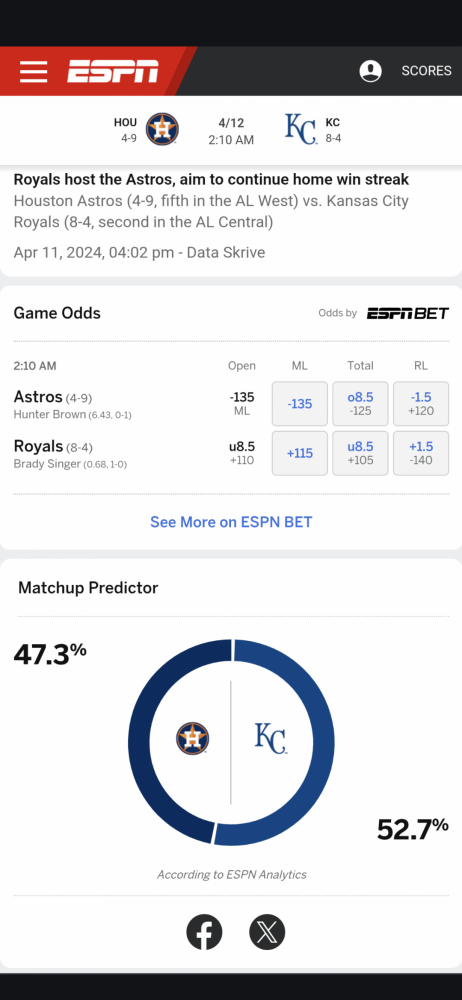Tap the Astros logo in scoreboard header
The height and width of the screenshot is (1000, 462).
point(162,129)
